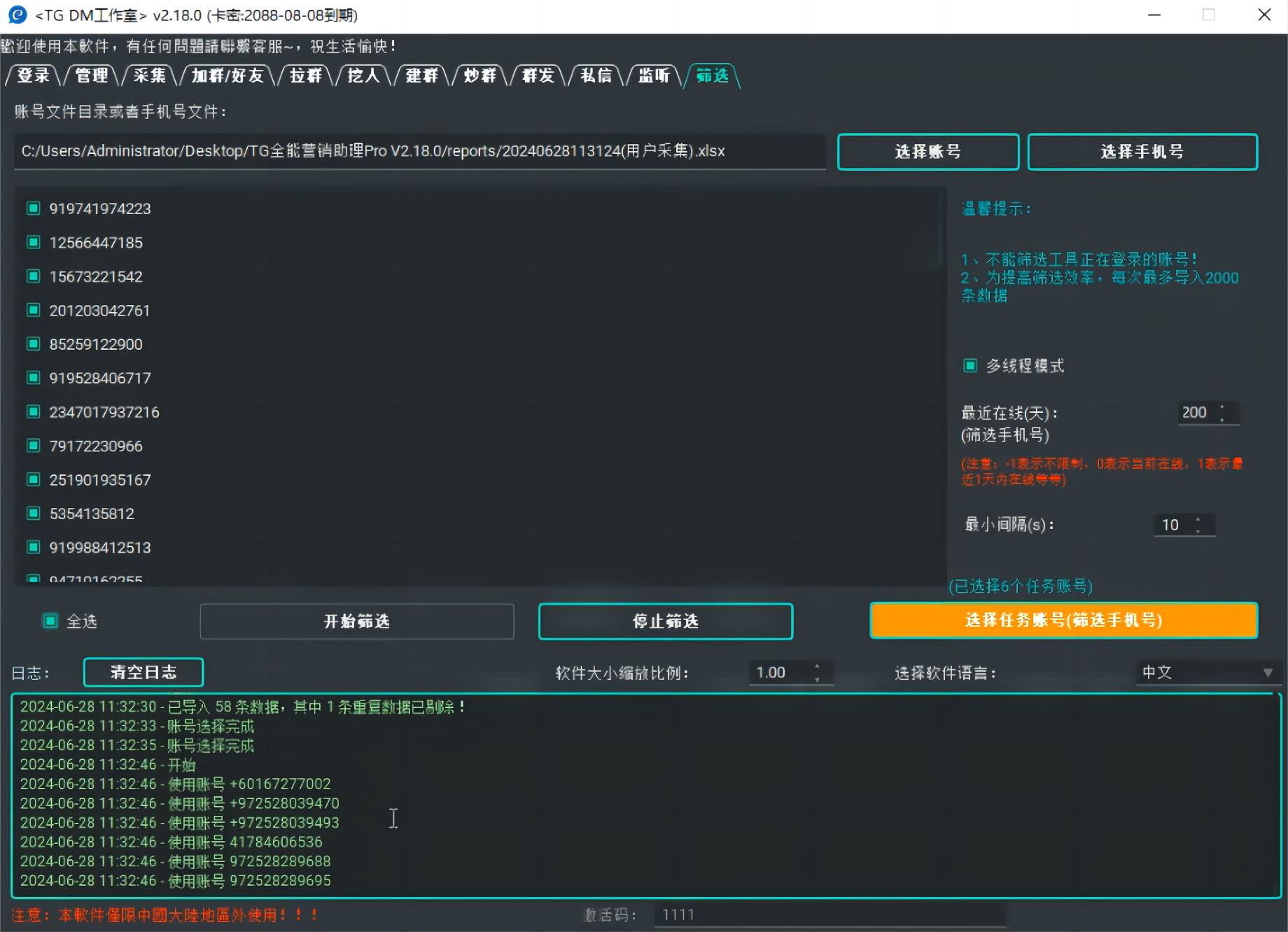Click log entry 使用账号 +60167277002
Image resolution: width=1288 pixels, height=932 pixels.
(175, 784)
